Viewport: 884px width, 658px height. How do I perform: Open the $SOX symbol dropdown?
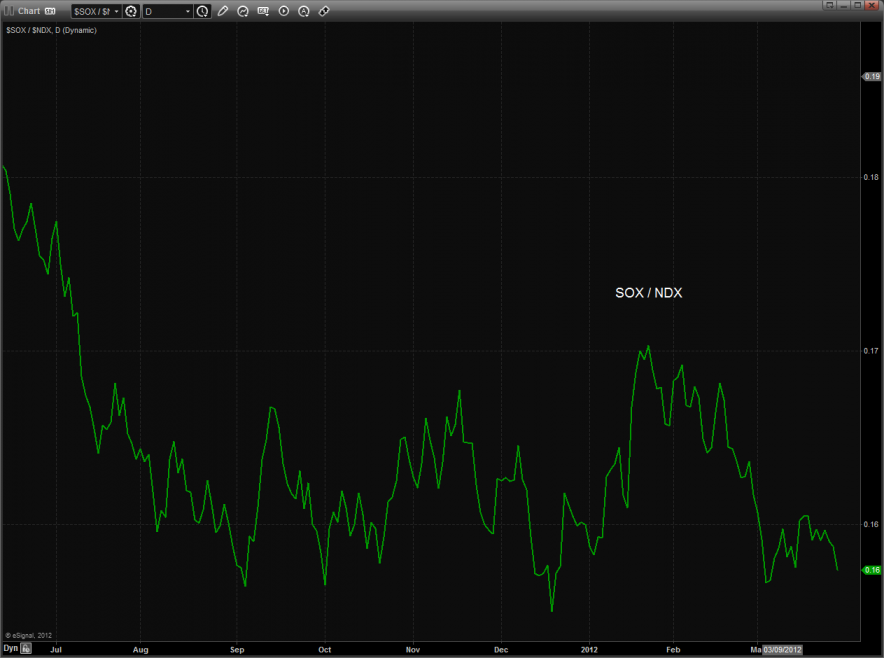96,11
